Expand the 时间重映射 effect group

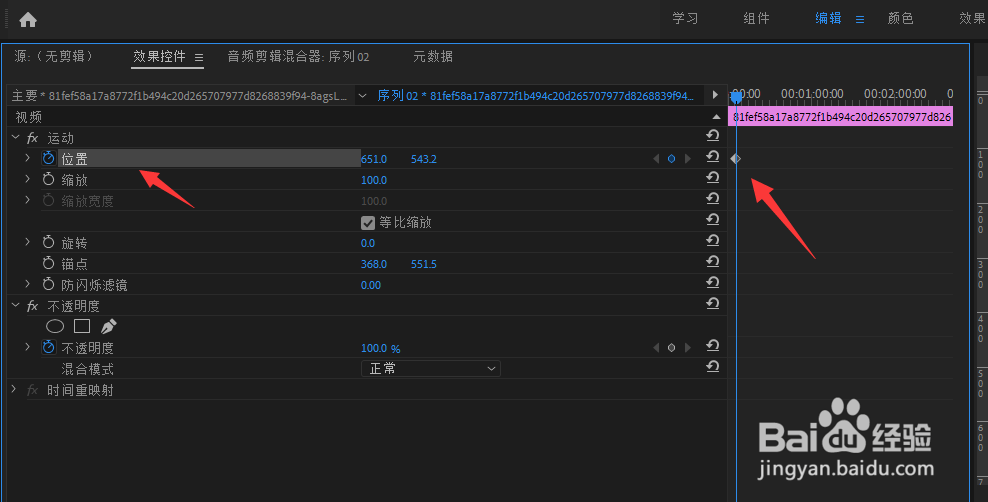click(14, 389)
